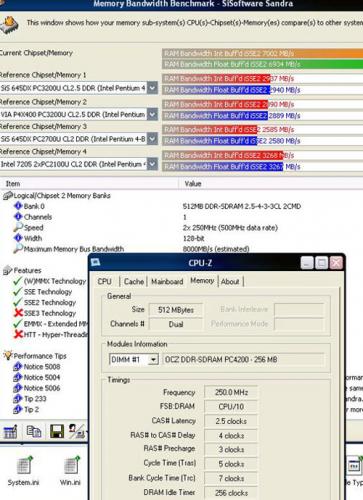Viewport: 363px width, 500px height.
Task: Switch to the Mainboard tab in CPU-Z
Action: pos(167,282)
